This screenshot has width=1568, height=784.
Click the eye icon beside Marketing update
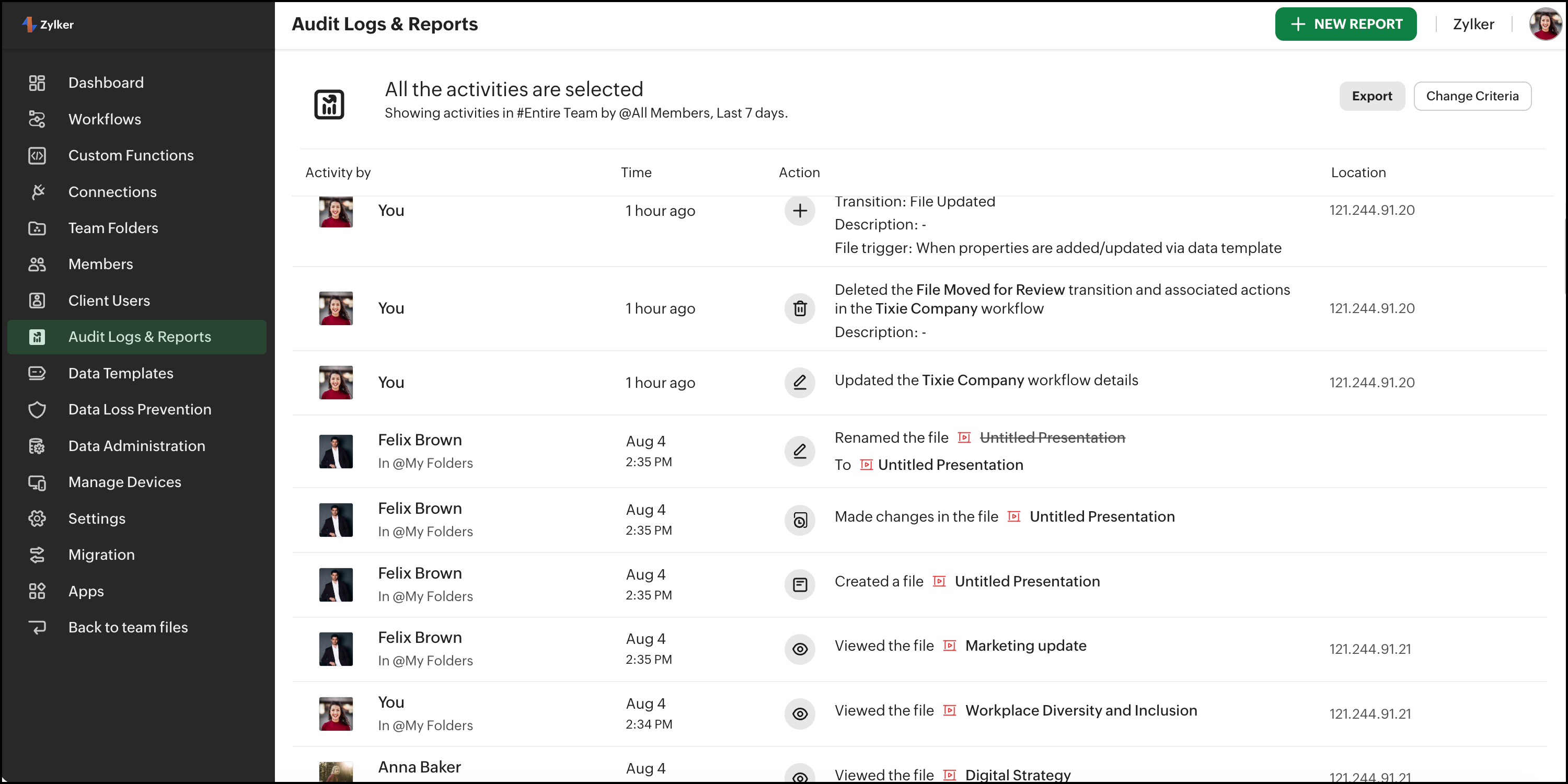click(800, 649)
